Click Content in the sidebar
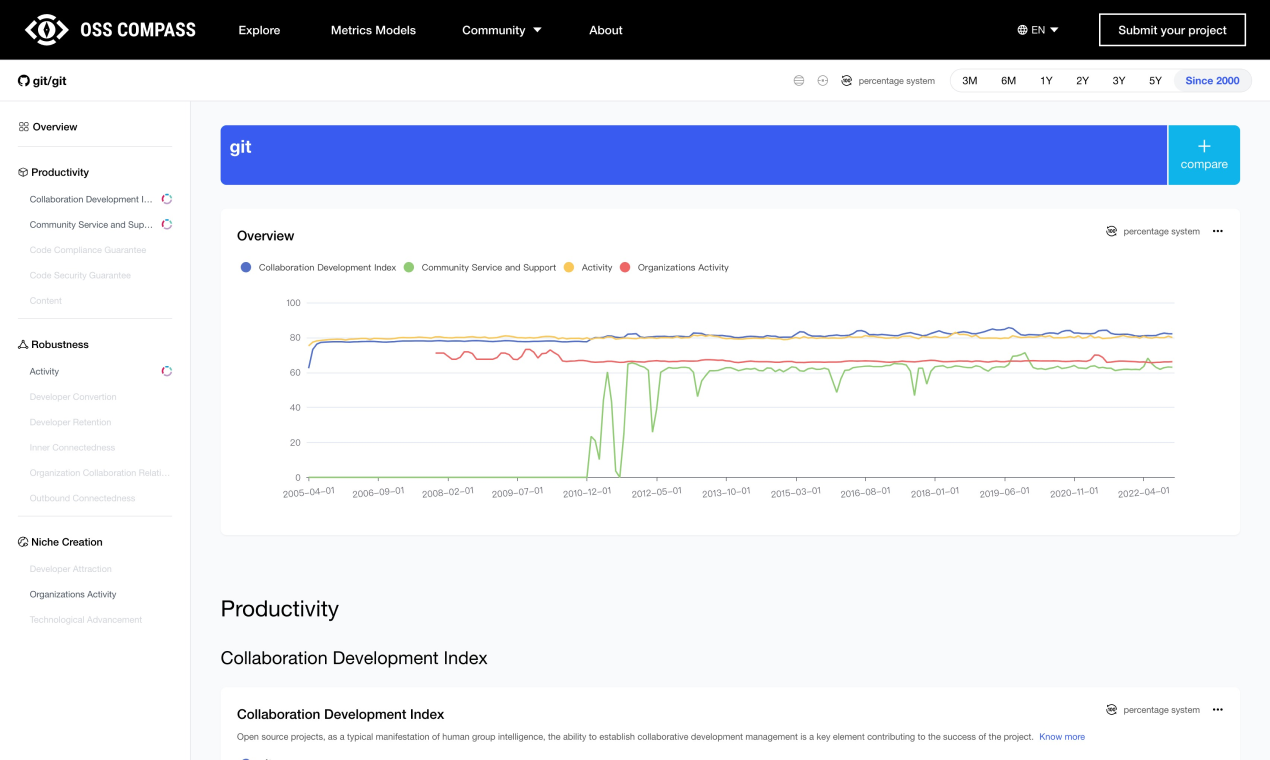1270x760 pixels. [x=46, y=300]
